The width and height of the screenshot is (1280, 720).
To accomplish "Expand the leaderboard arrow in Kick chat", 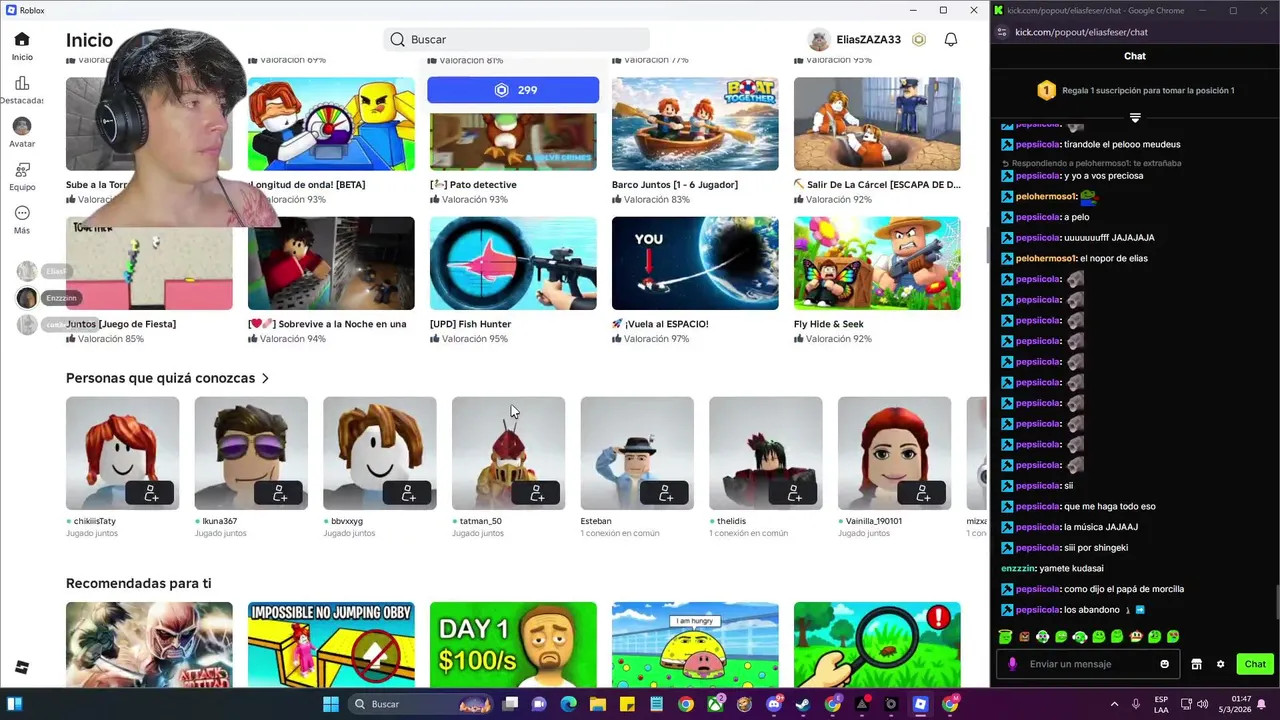I will [1135, 118].
